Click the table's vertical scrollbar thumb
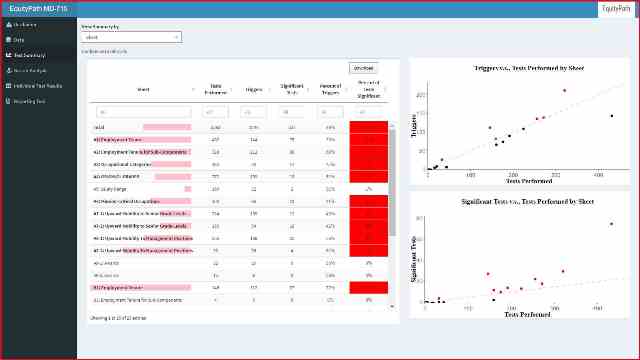The image size is (640, 360). tap(392, 182)
